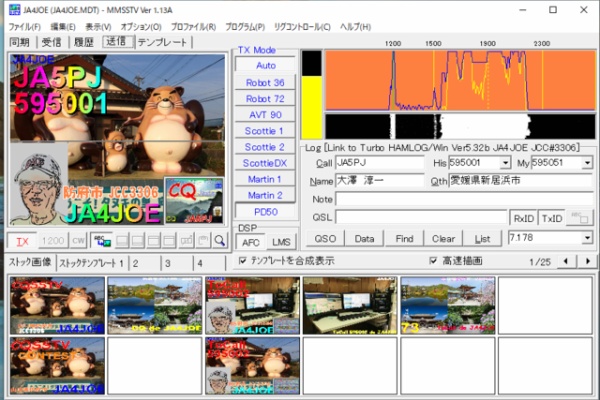Send the CW ID
The height and width of the screenshot is (400, 600).
(78, 241)
